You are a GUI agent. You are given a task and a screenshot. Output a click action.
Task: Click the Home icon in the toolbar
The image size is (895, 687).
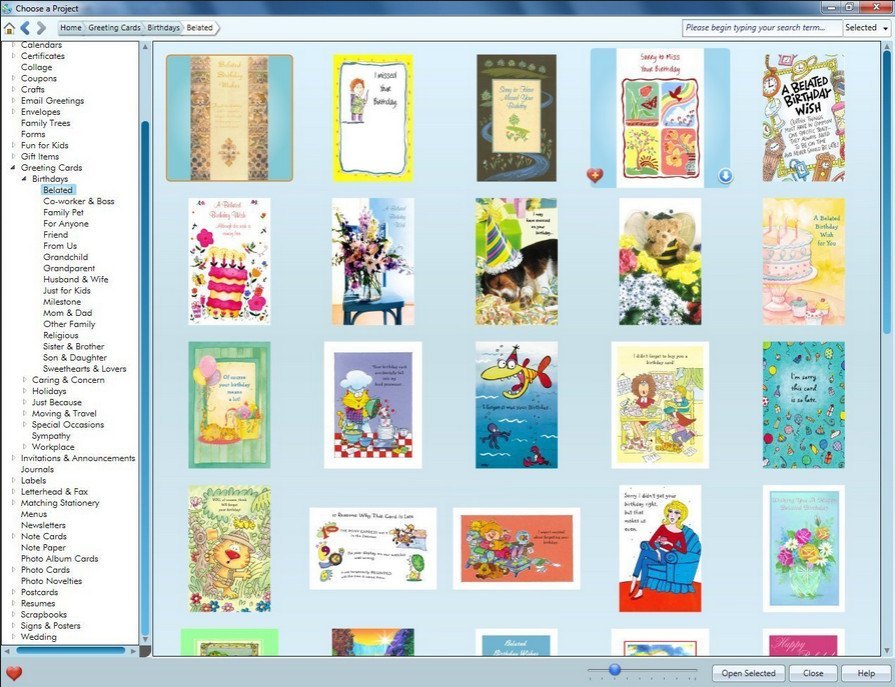(10, 28)
